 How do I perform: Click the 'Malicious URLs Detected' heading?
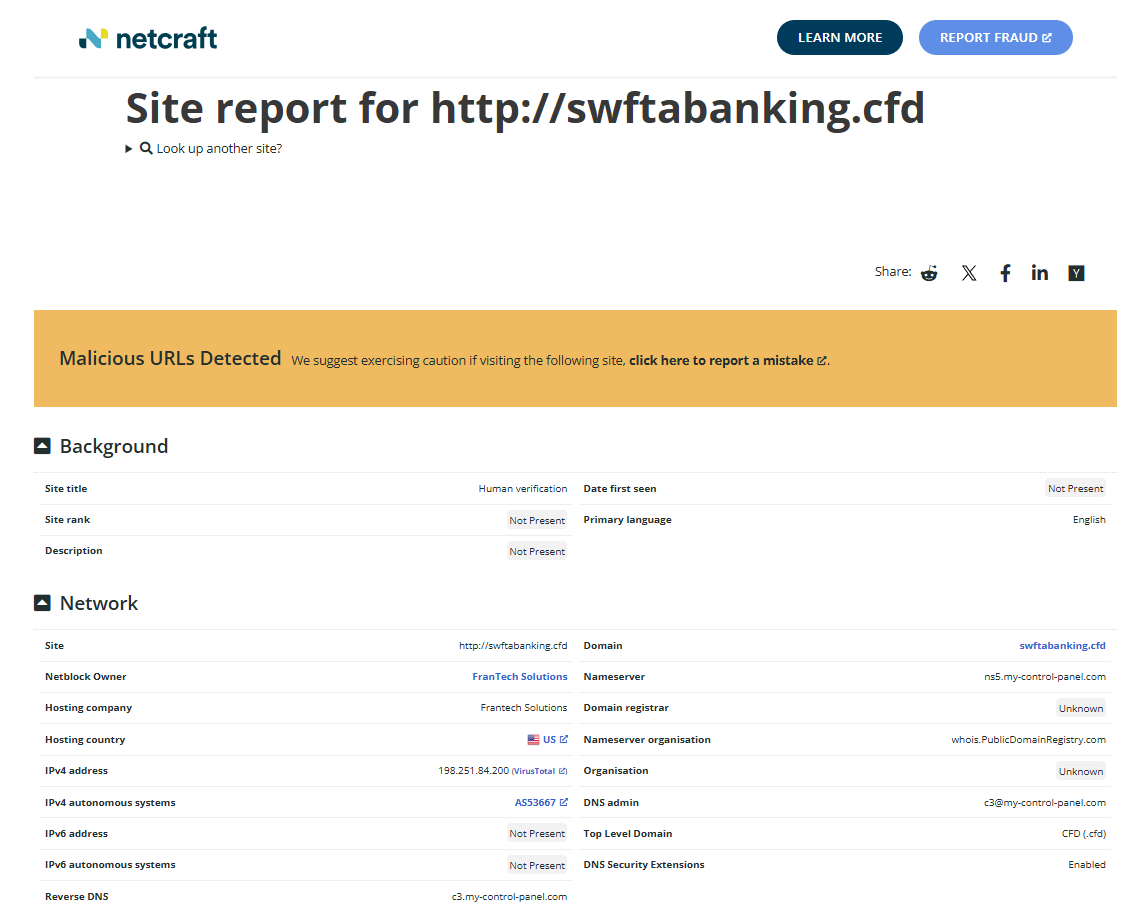pos(170,358)
